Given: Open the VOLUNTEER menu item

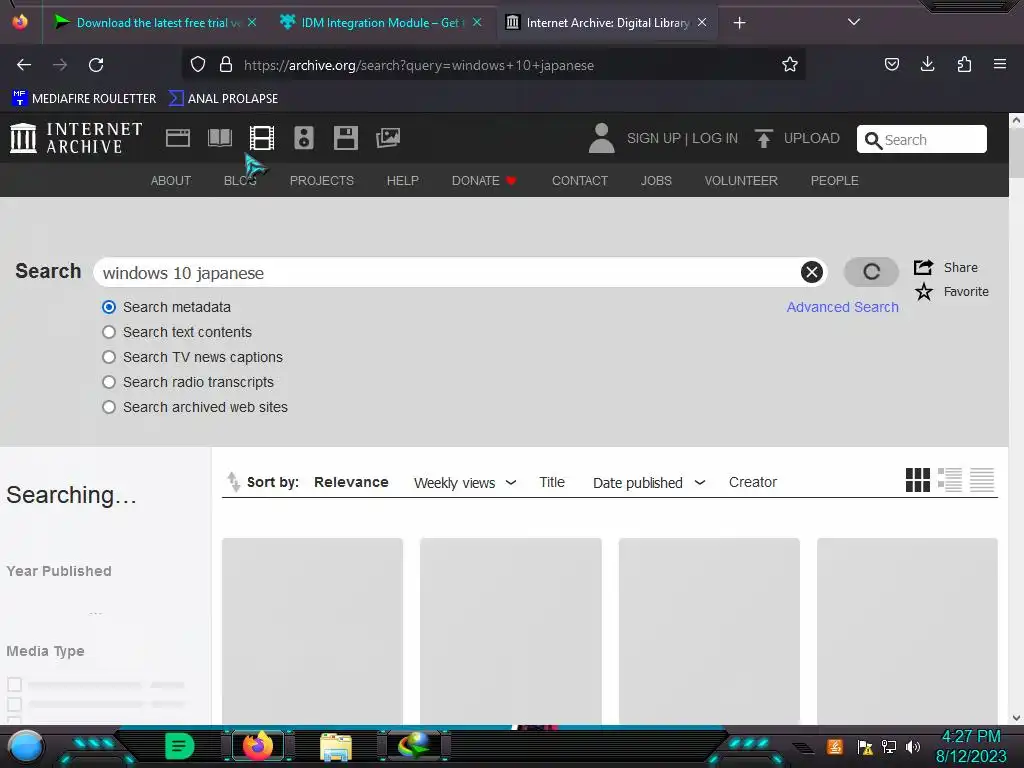Looking at the screenshot, I should click(741, 180).
